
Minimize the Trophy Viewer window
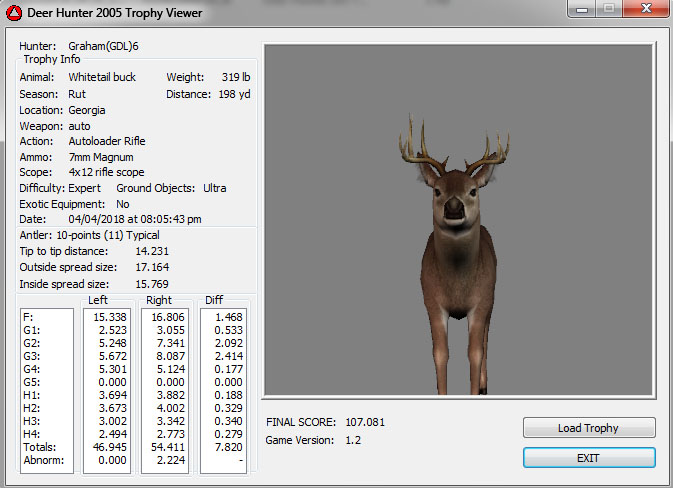[x=578, y=11]
